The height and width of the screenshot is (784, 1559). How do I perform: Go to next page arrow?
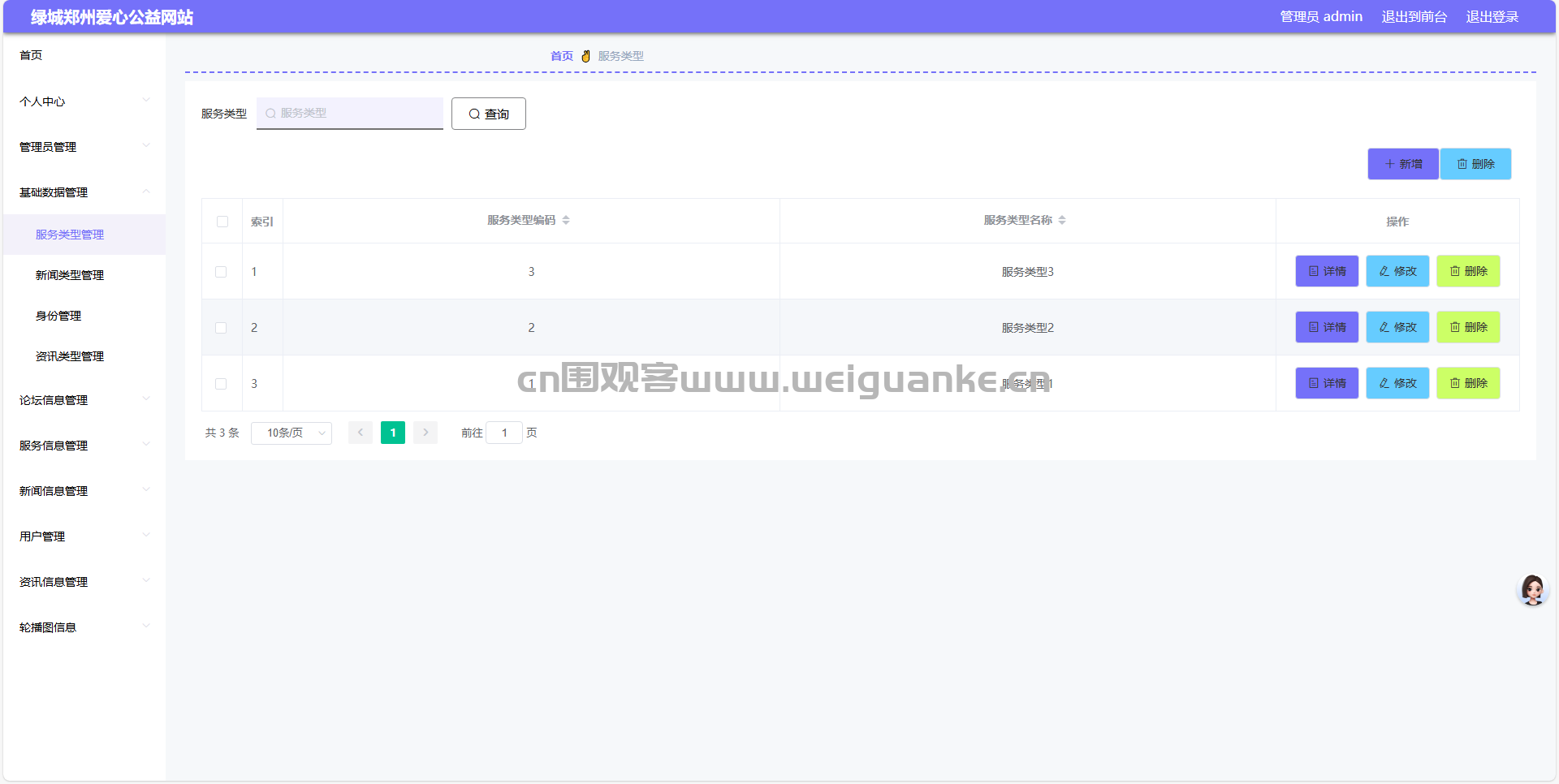pyautogui.click(x=425, y=433)
